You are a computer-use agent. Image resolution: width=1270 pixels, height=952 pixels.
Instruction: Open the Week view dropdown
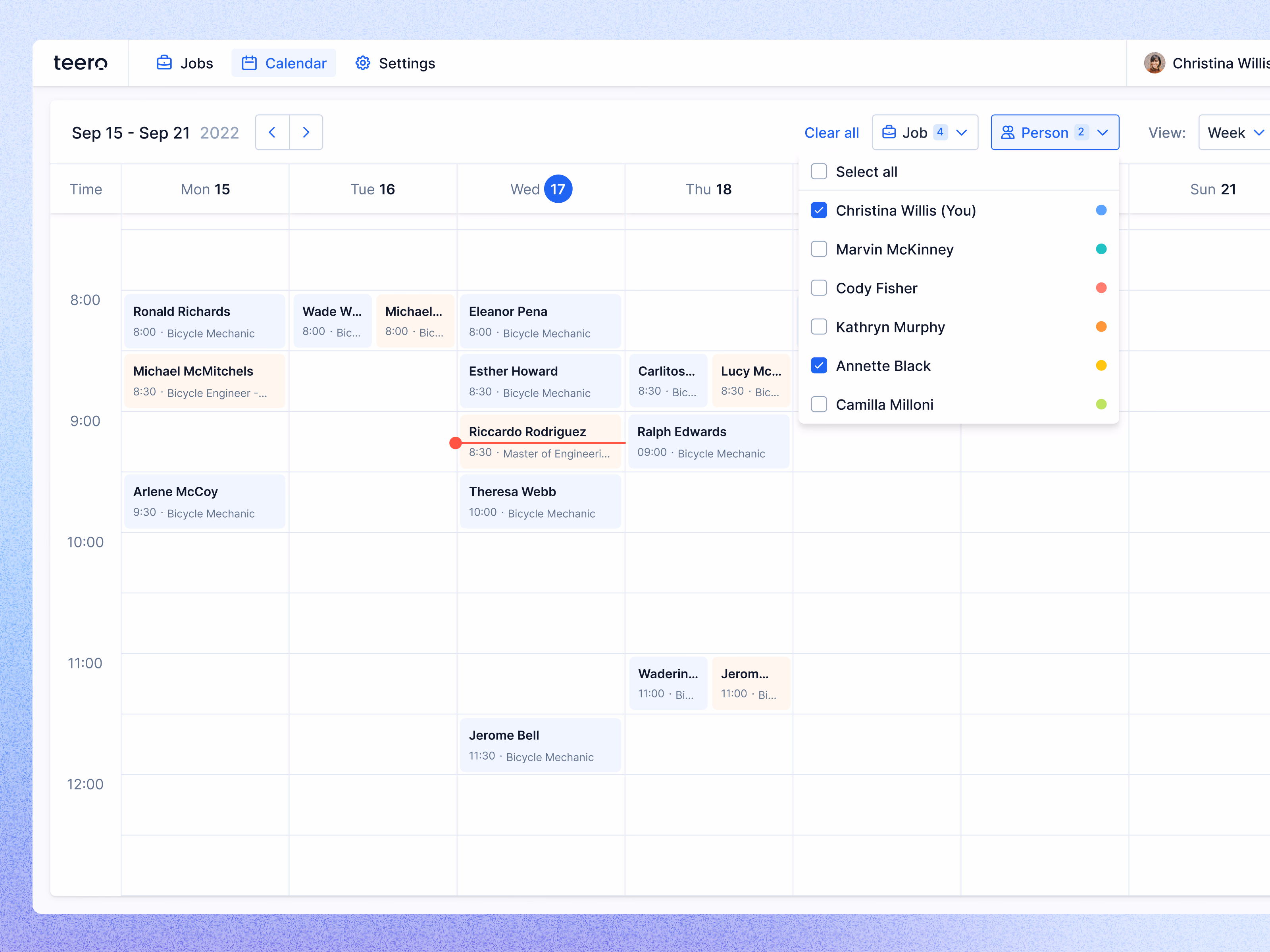coord(1234,132)
